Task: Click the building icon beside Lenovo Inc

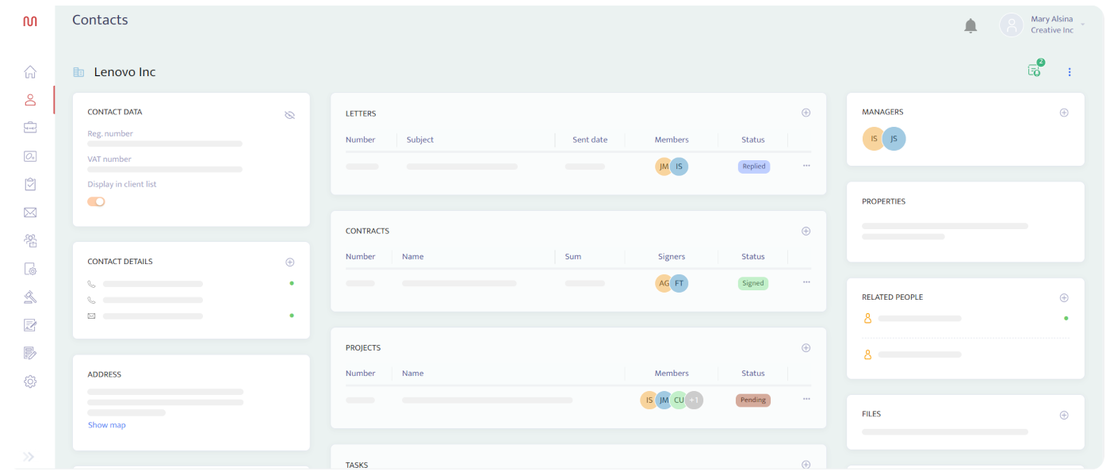Action: (79, 72)
